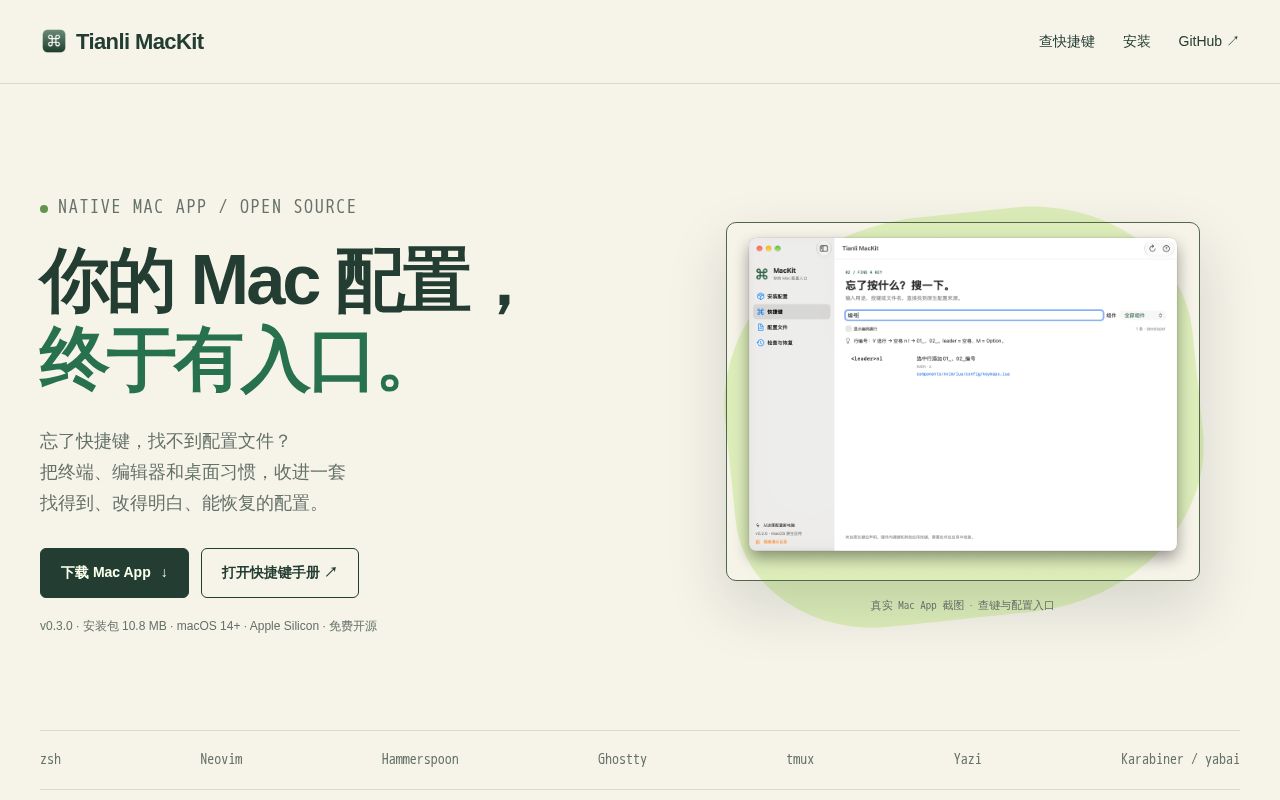The image size is (1280, 800).
Task: Click the Hammerspoon label
Action: click(x=420, y=760)
